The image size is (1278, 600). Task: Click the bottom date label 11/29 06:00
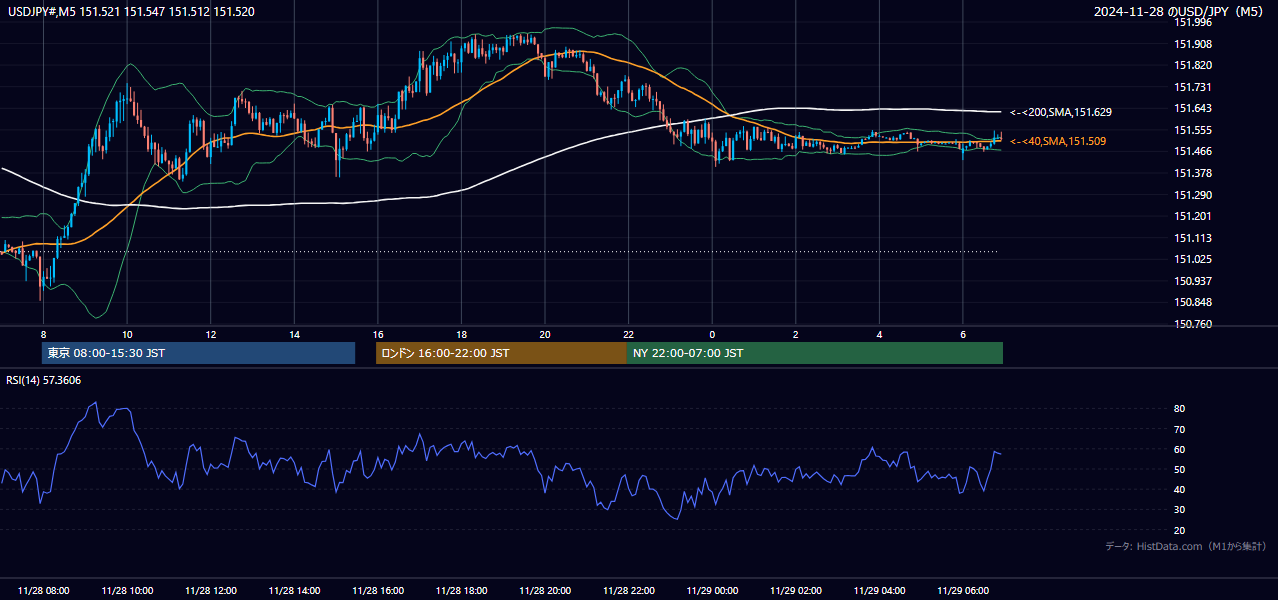coord(963,591)
